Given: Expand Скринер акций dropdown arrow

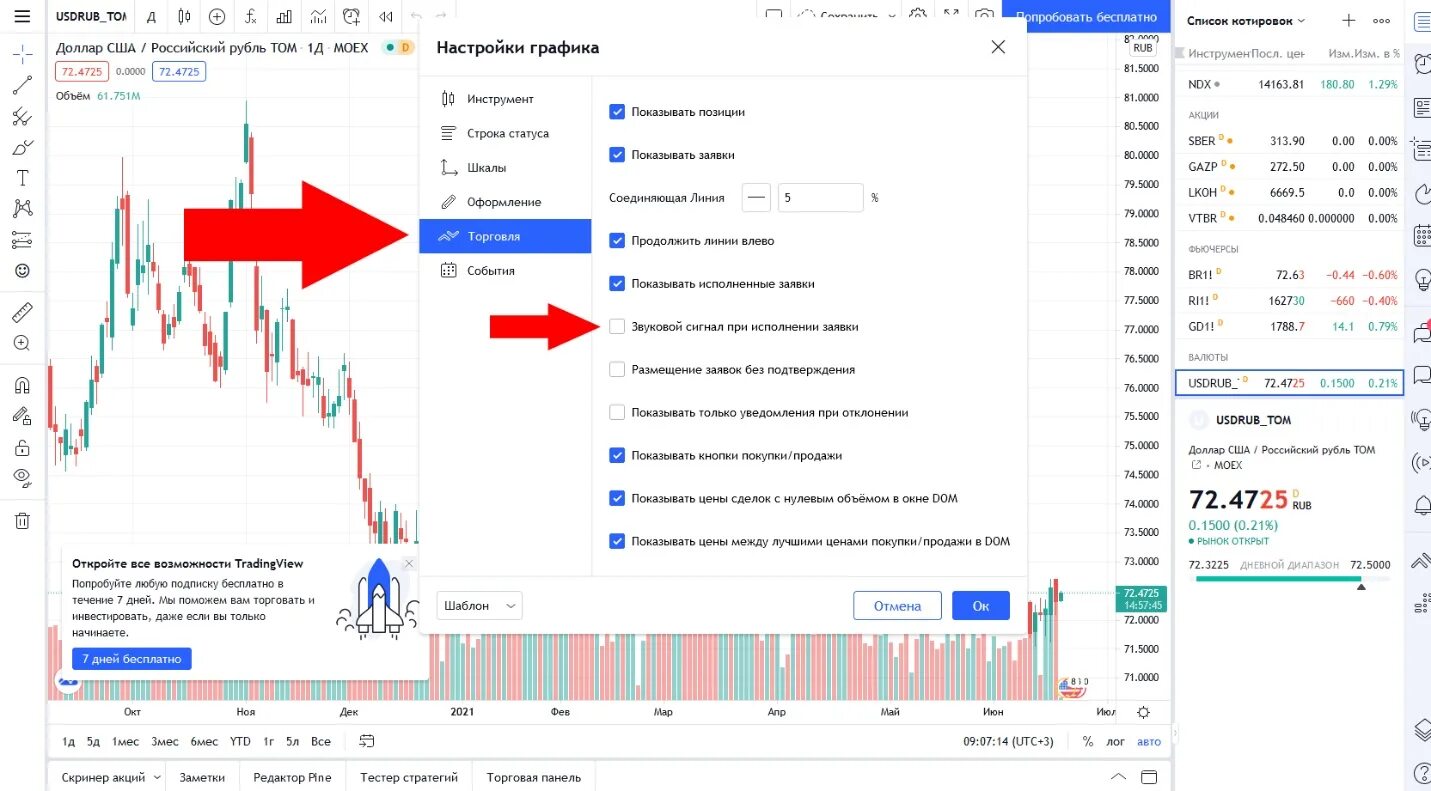Looking at the screenshot, I should pyautogui.click(x=157, y=777).
